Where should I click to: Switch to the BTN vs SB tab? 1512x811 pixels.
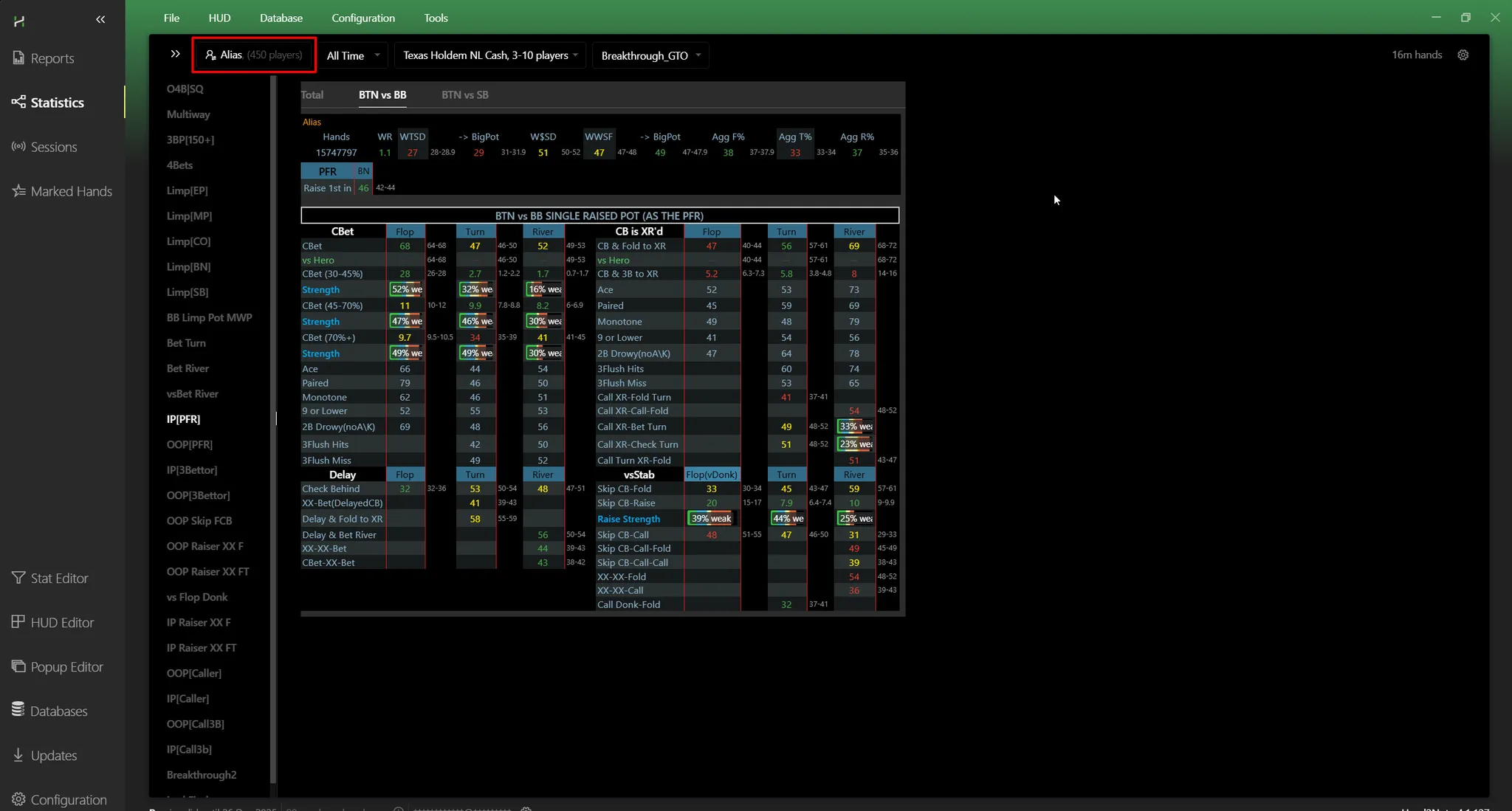click(464, 94)
